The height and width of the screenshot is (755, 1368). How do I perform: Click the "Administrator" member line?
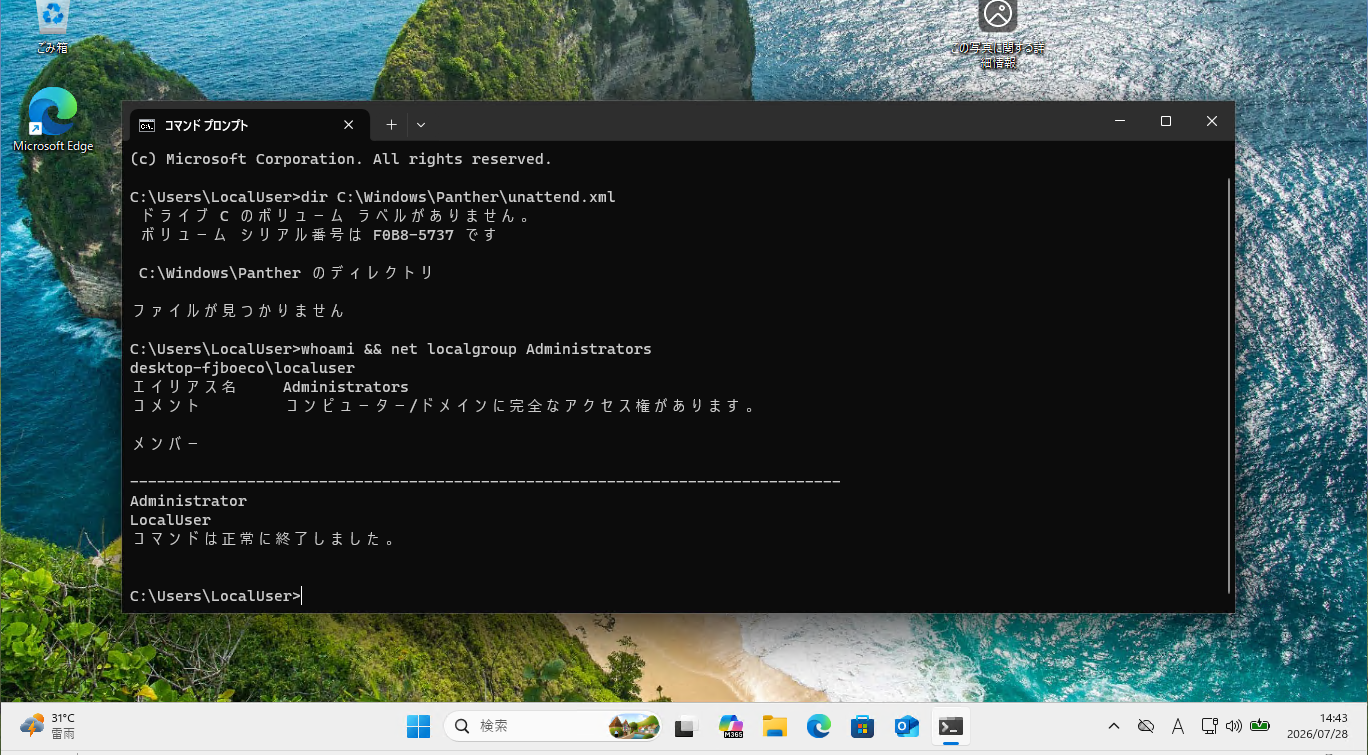[188, 501]
